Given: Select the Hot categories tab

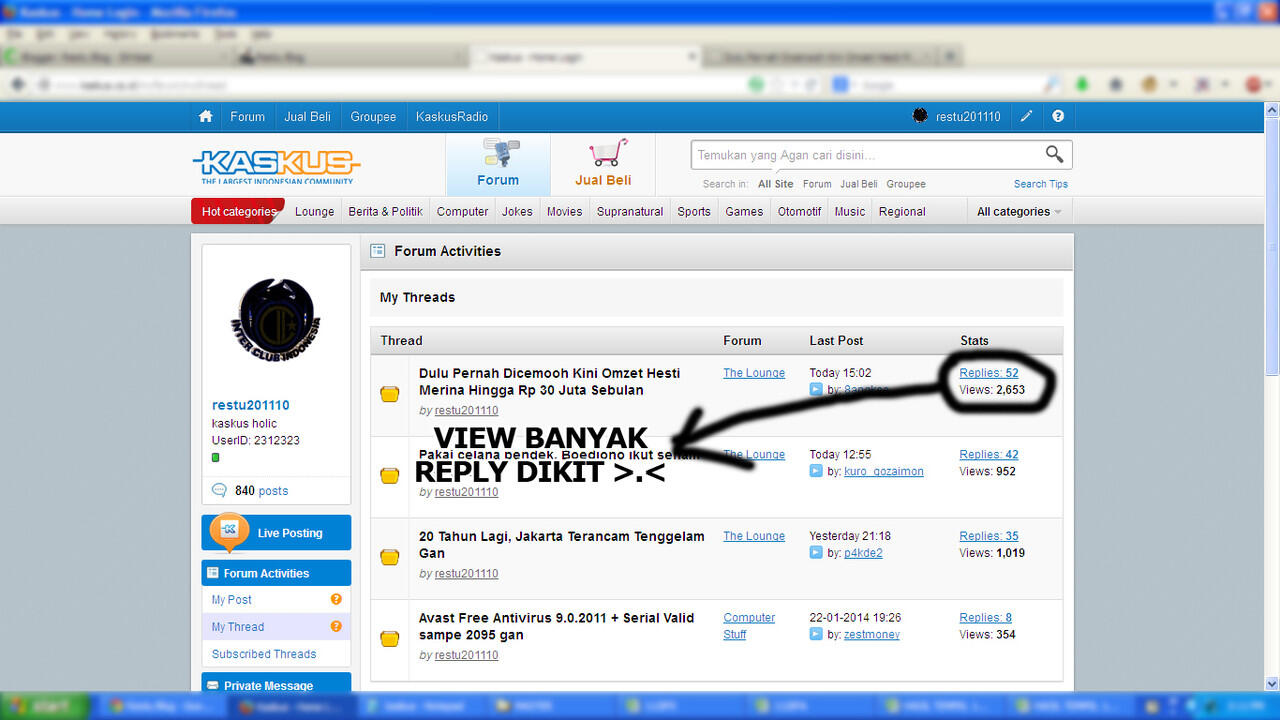Looking at the screenshot, I should coord(238,211).
